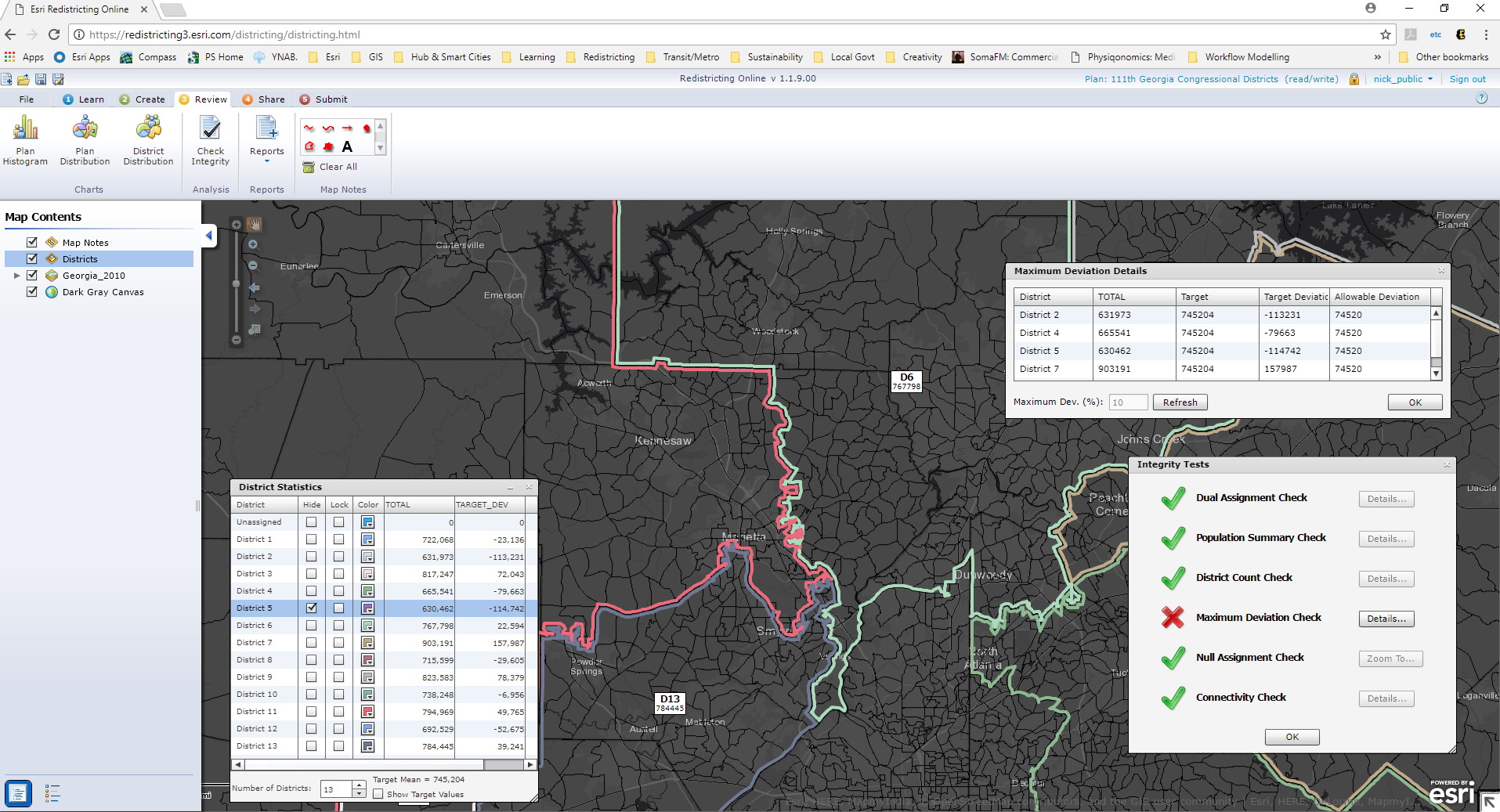Click District 11 color swatch
1500x812 pixels.
pos(367,712)
